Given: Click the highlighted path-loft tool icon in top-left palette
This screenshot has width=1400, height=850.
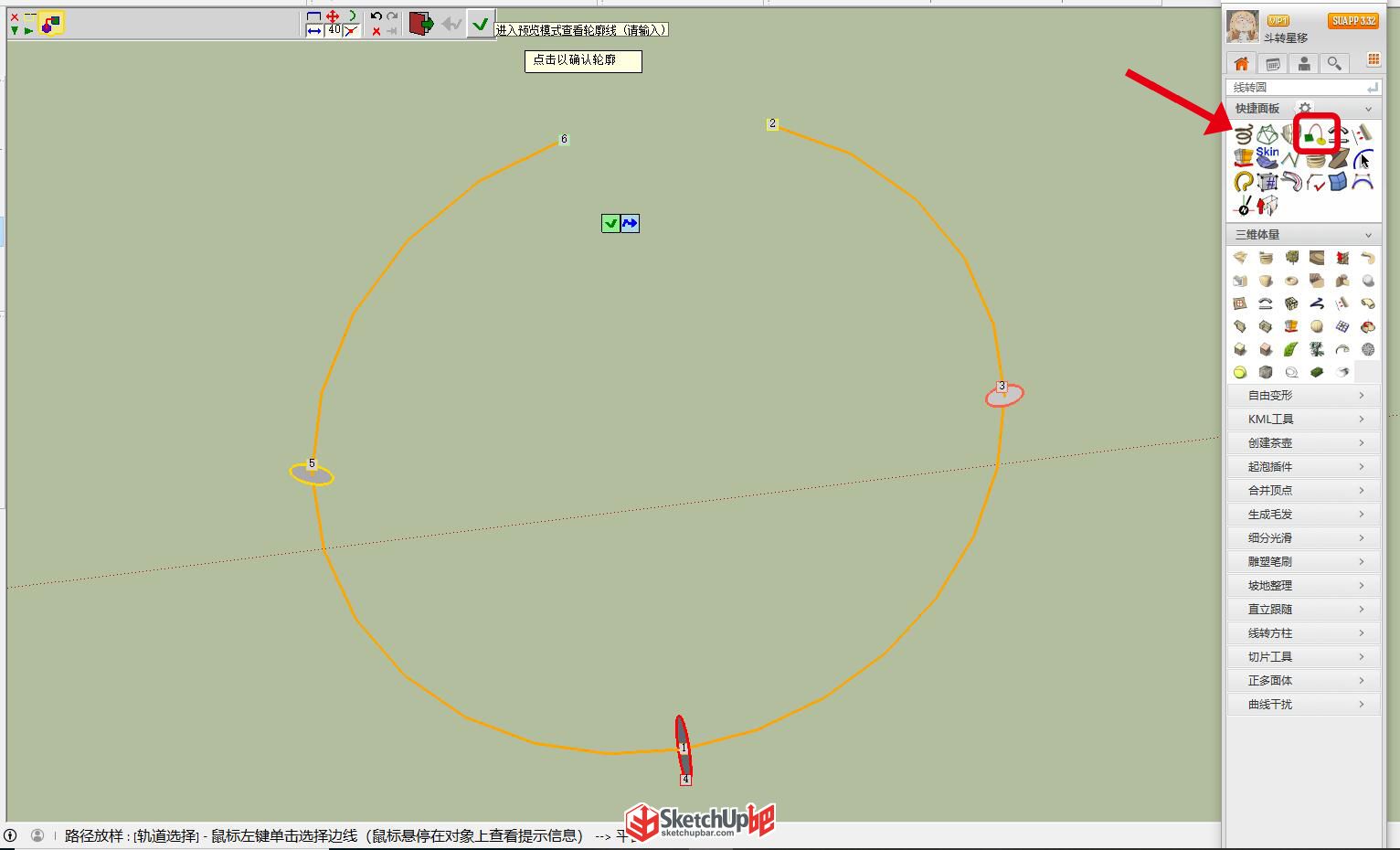Looking at the screenshot, I should click(x=51, y=23).
